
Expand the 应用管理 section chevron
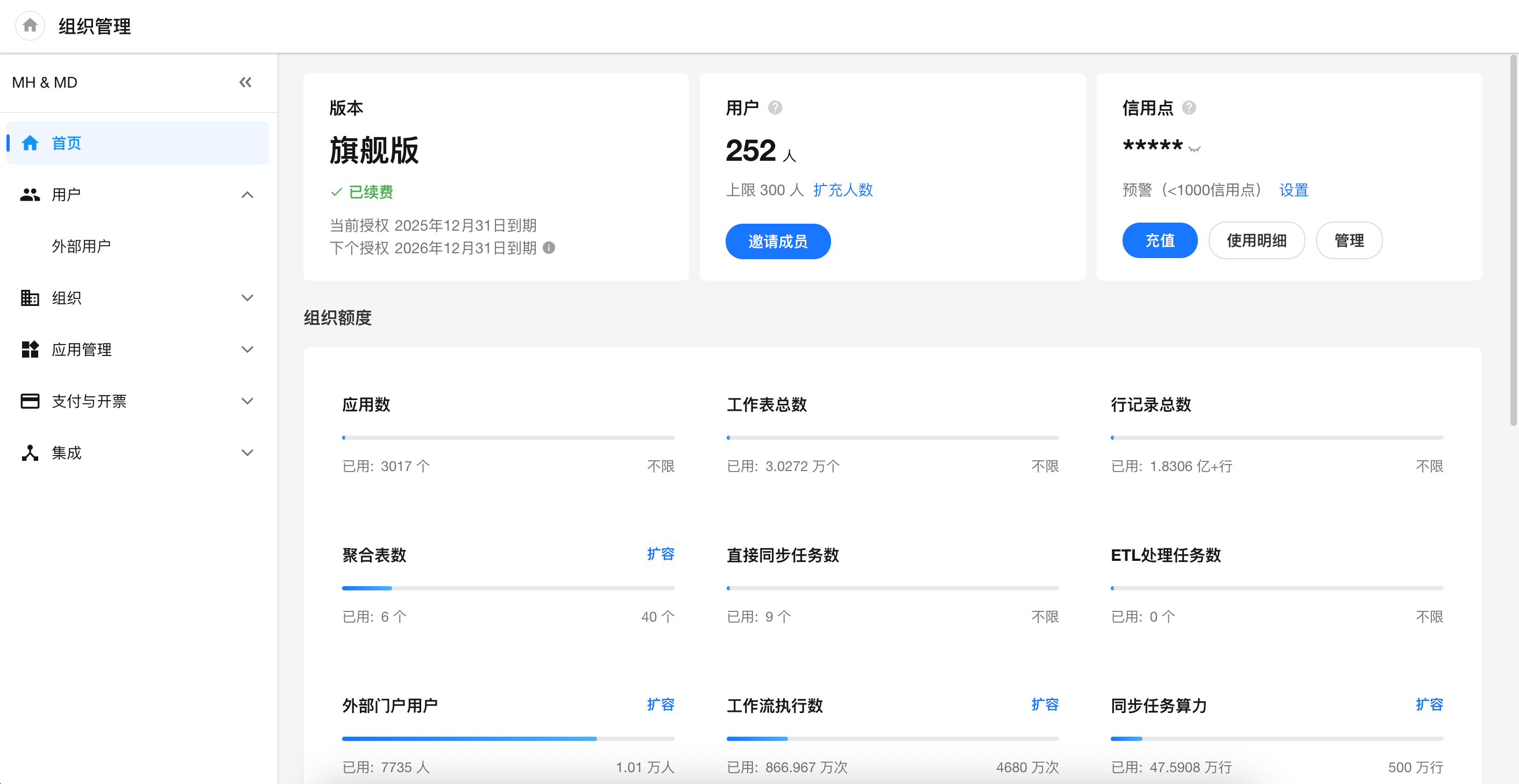point(247,350)
